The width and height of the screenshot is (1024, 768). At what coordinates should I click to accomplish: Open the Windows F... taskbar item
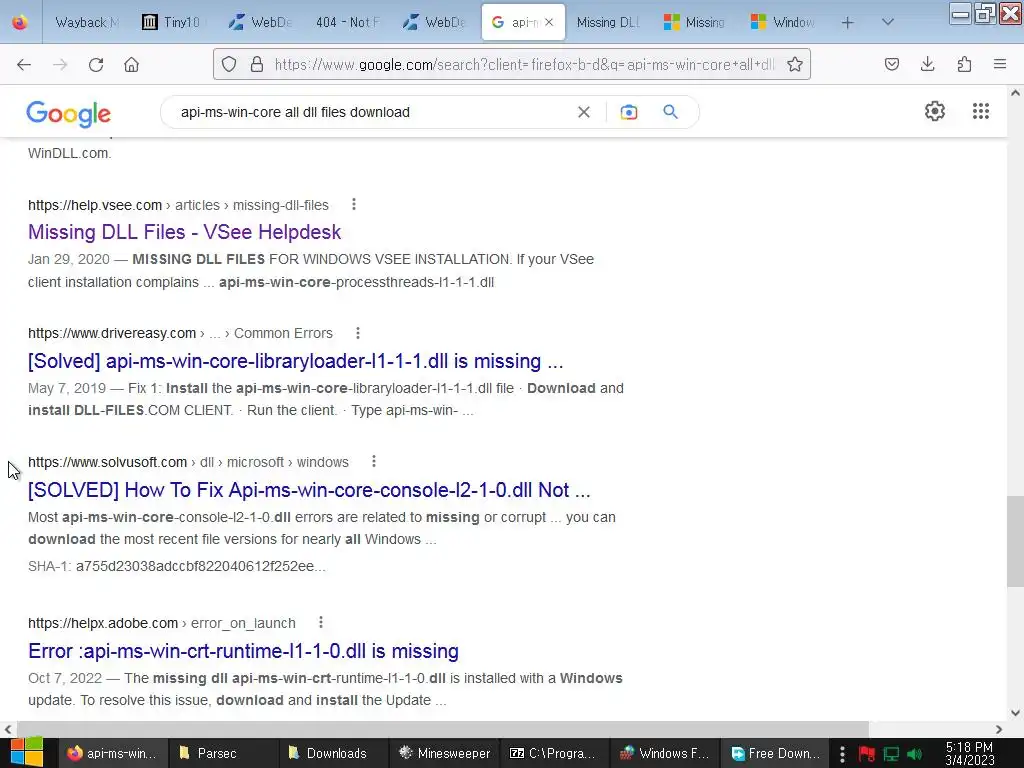point(665,753)
